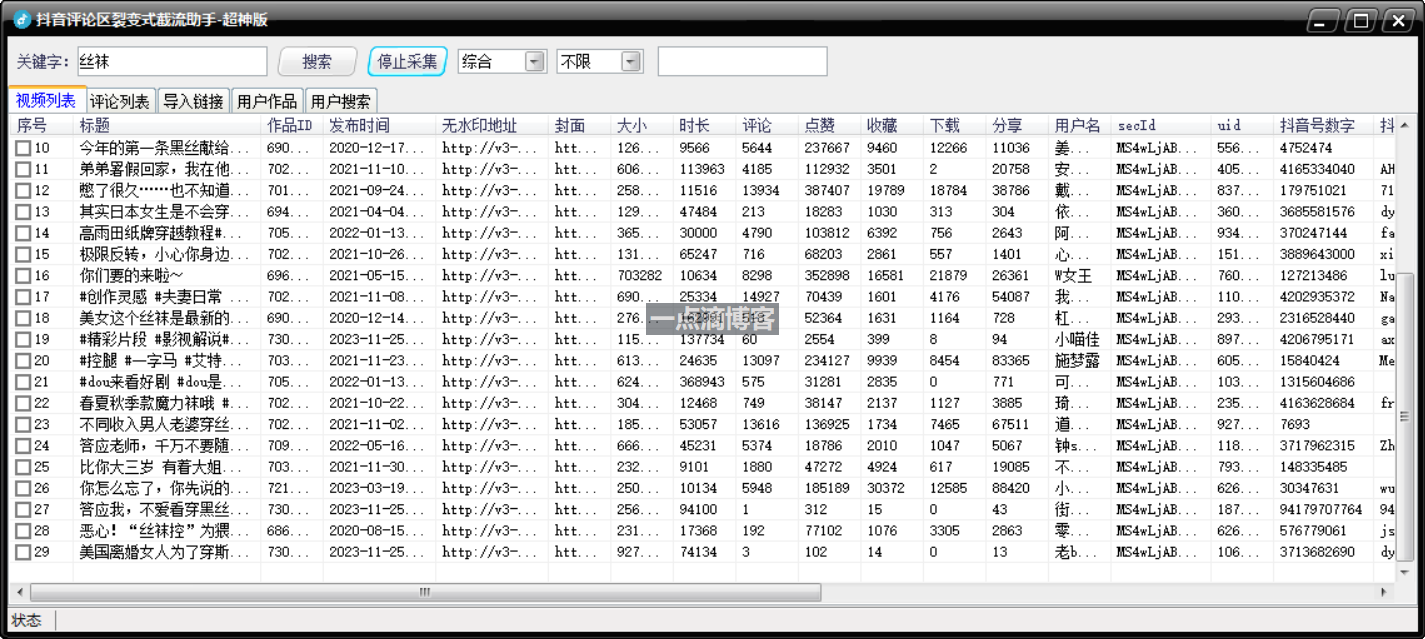Open the 综合 sort dropdown
Viewport: 1425px width, 639px height.
coord(535,61)
